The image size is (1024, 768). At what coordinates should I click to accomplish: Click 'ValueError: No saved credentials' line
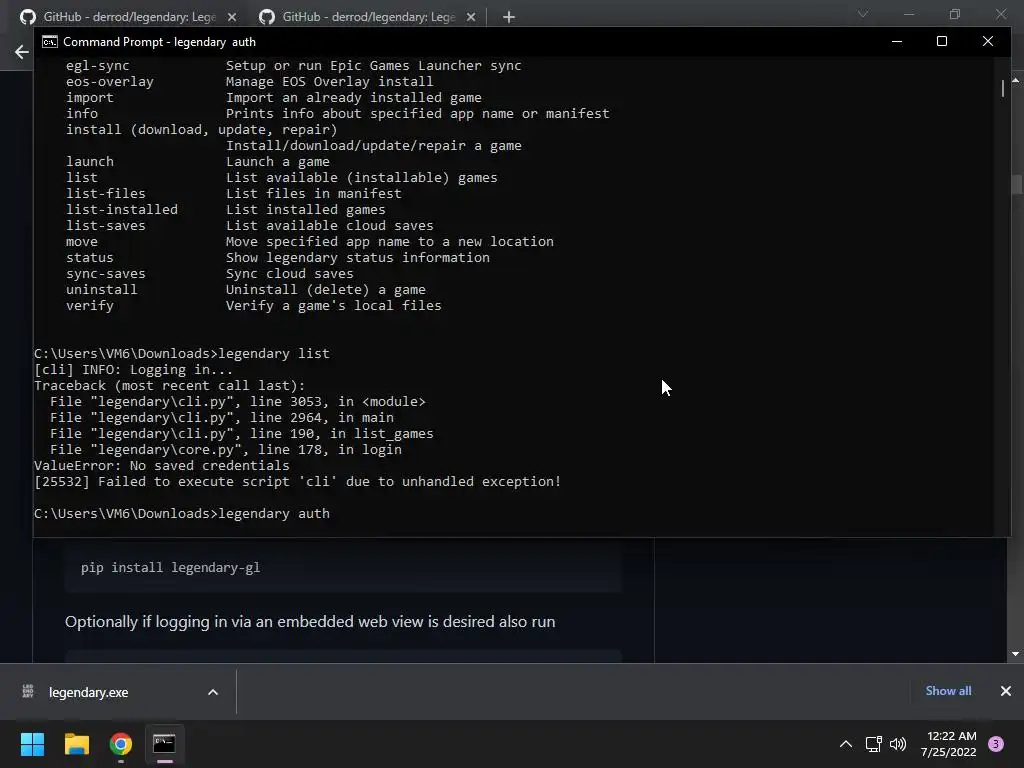pos(161,466)
